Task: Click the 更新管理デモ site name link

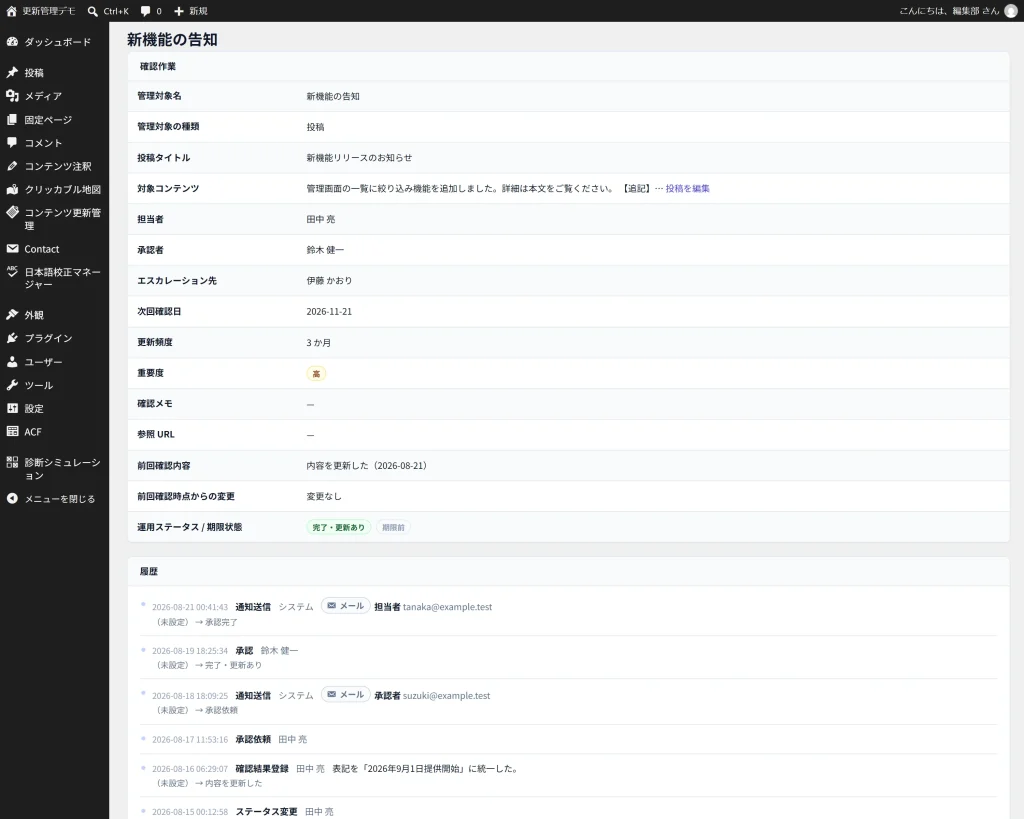Action: point(49,11)
